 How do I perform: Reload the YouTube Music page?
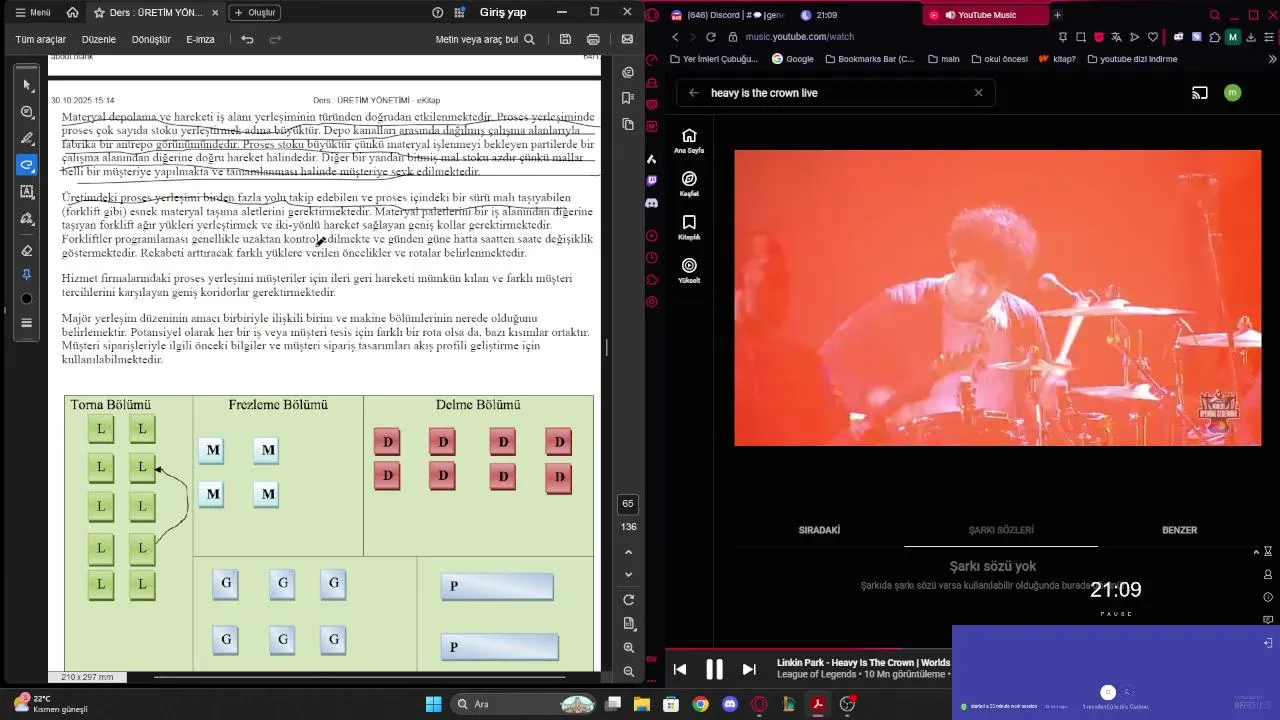coord(710,37)
